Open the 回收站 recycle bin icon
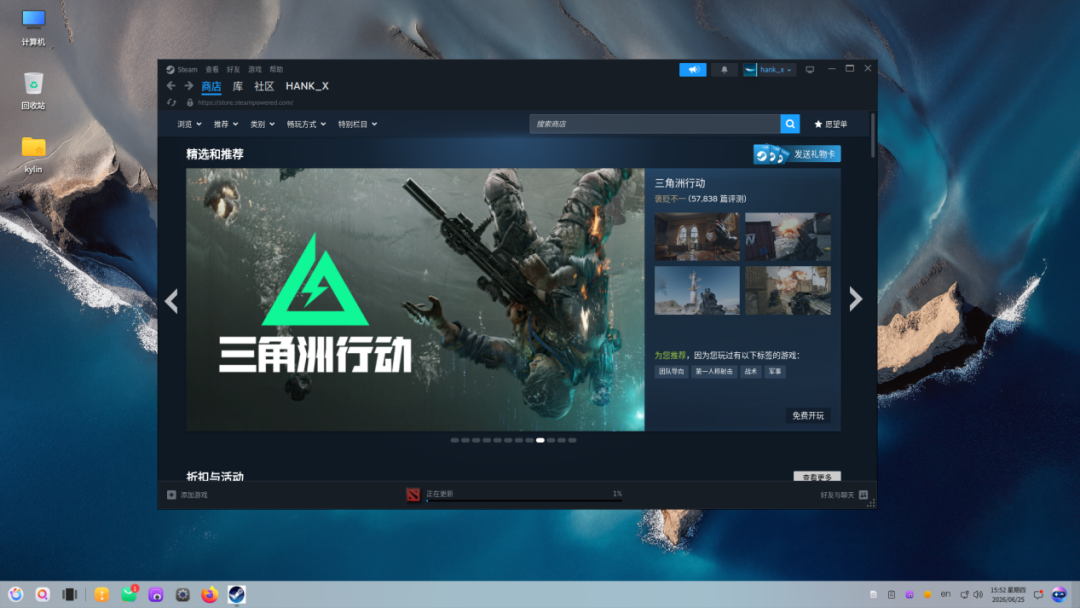 pos(33,91)
